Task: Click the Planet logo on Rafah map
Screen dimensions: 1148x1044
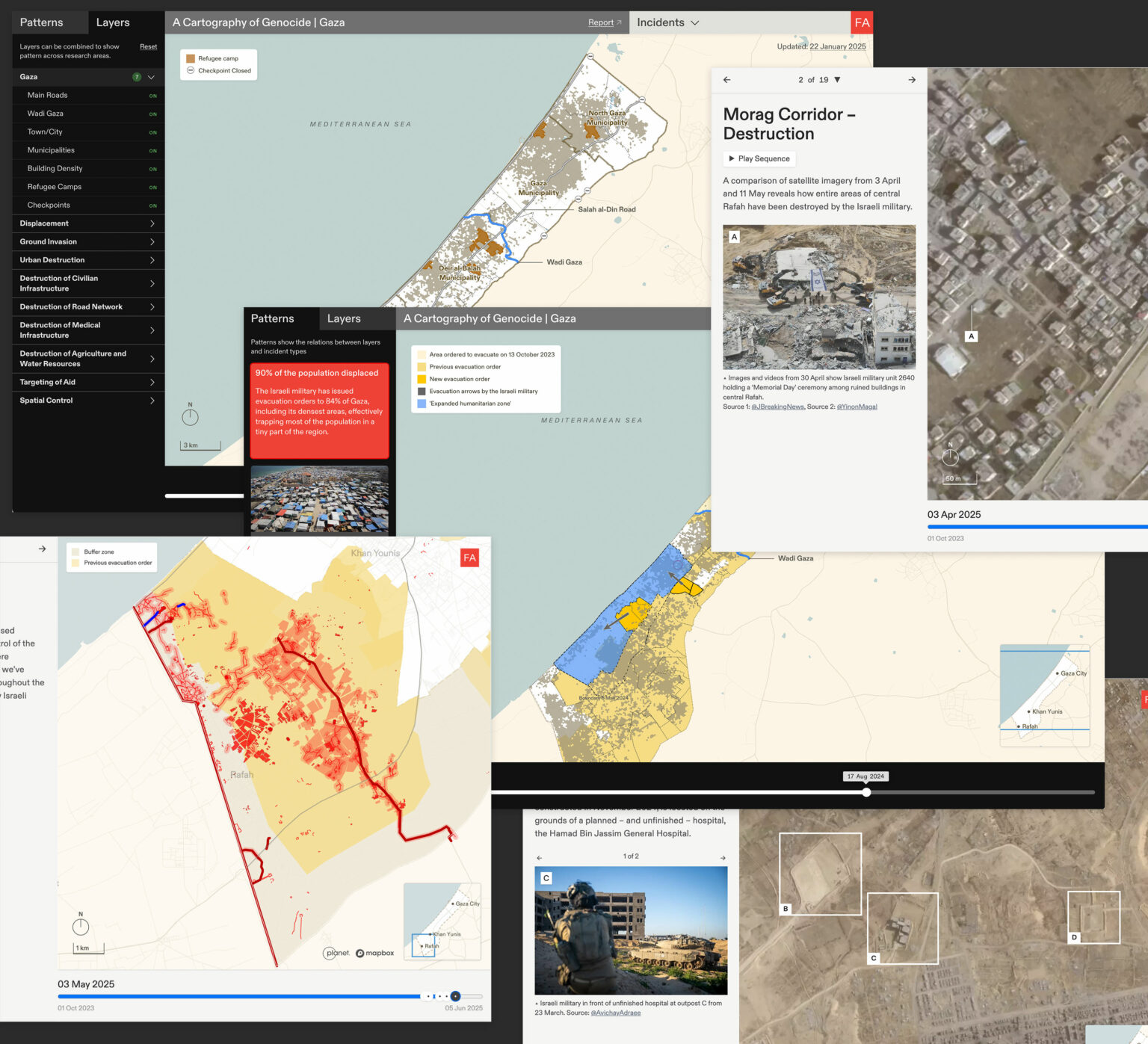Action: pyautogui.click(x=337, y=953)
